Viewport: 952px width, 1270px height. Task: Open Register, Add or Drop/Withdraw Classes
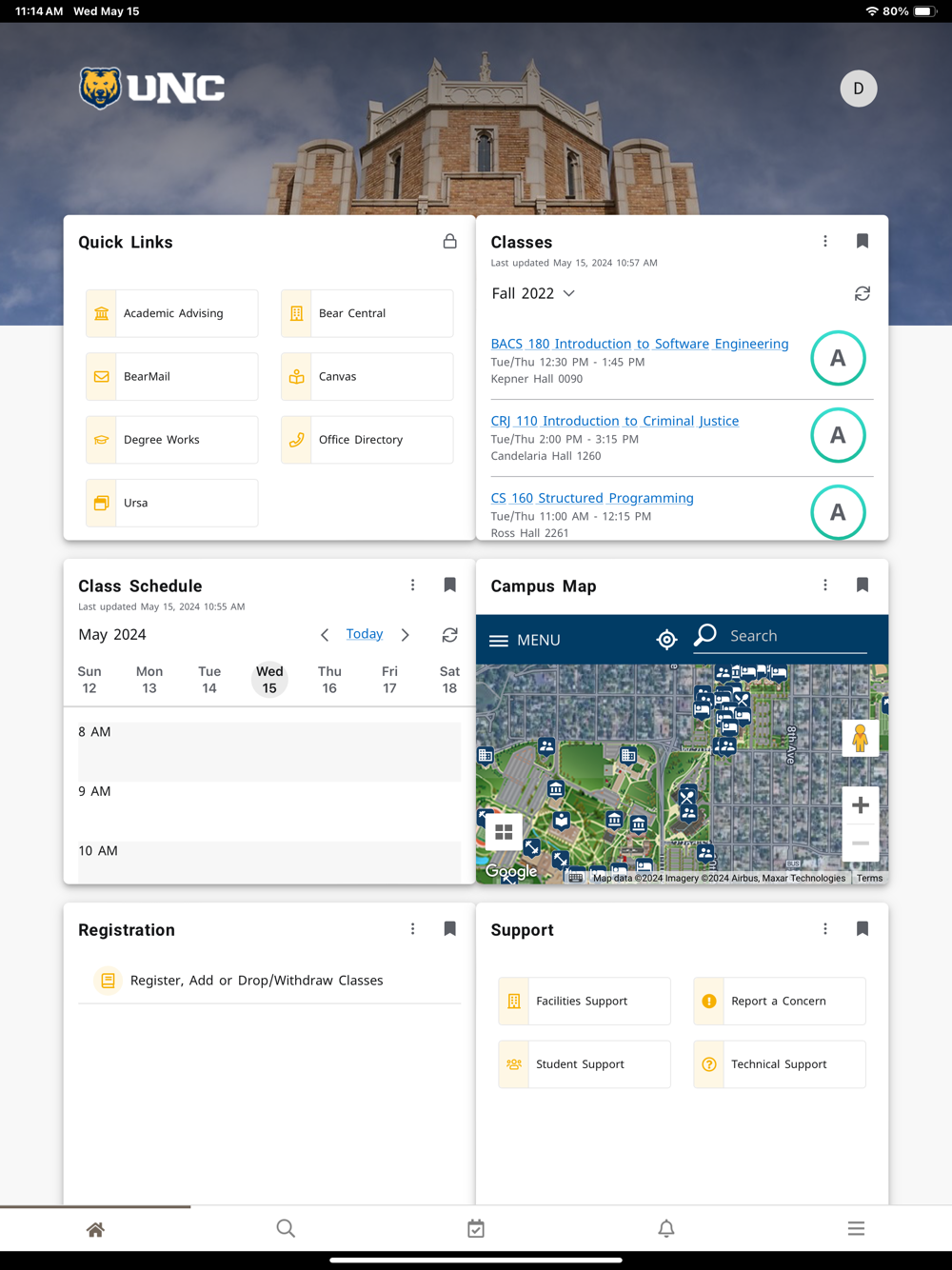tap(269, 981)
